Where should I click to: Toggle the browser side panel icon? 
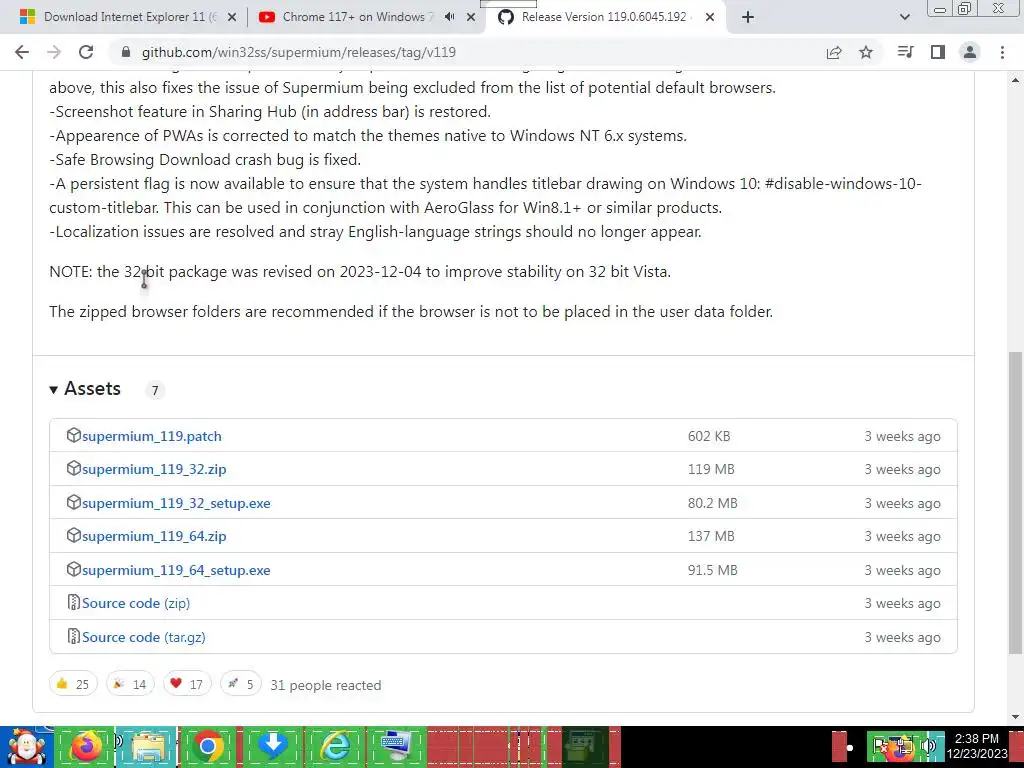point(938,52)
